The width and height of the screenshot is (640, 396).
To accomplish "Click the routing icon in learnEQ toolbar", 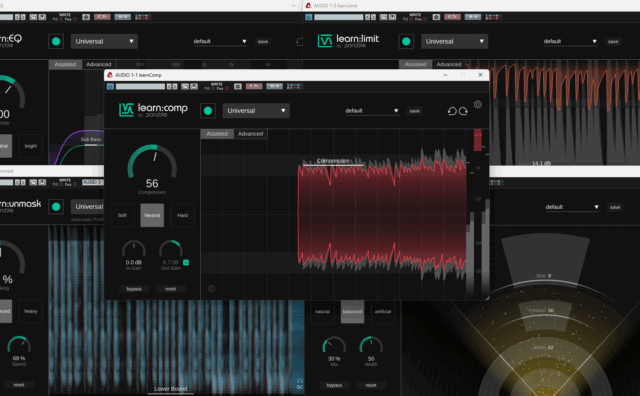I will click(x=142, y=17).
